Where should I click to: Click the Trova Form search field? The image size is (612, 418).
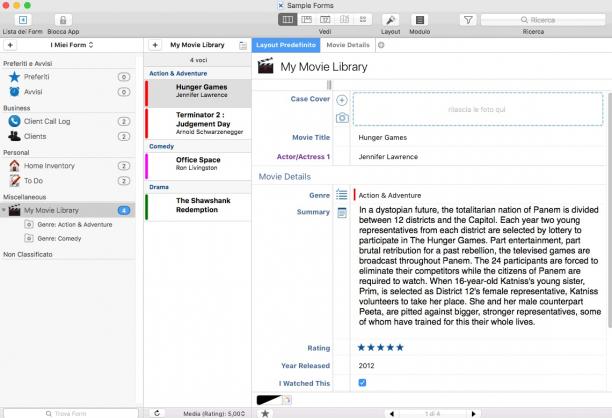click(71, 413)
